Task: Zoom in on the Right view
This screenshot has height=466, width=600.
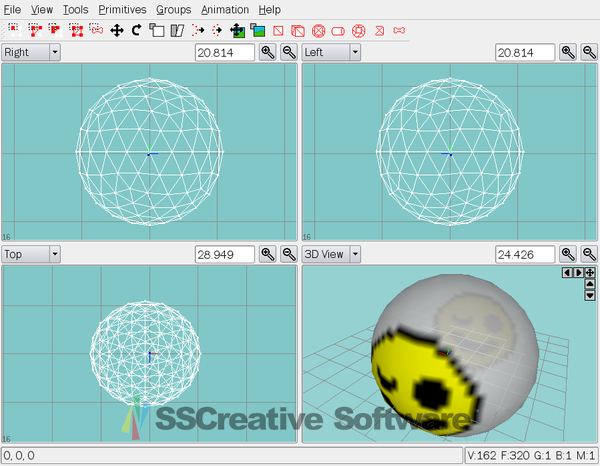Action: point(268,52)
